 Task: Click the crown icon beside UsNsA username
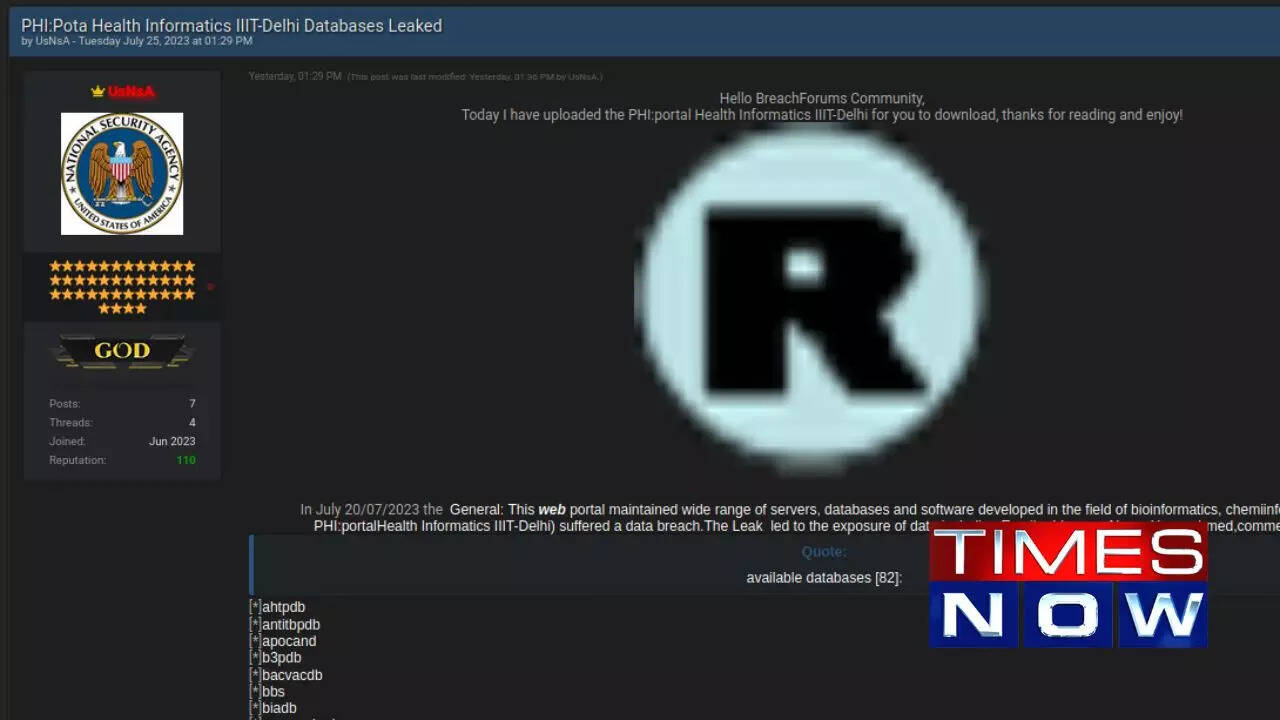tap(97, 91)
